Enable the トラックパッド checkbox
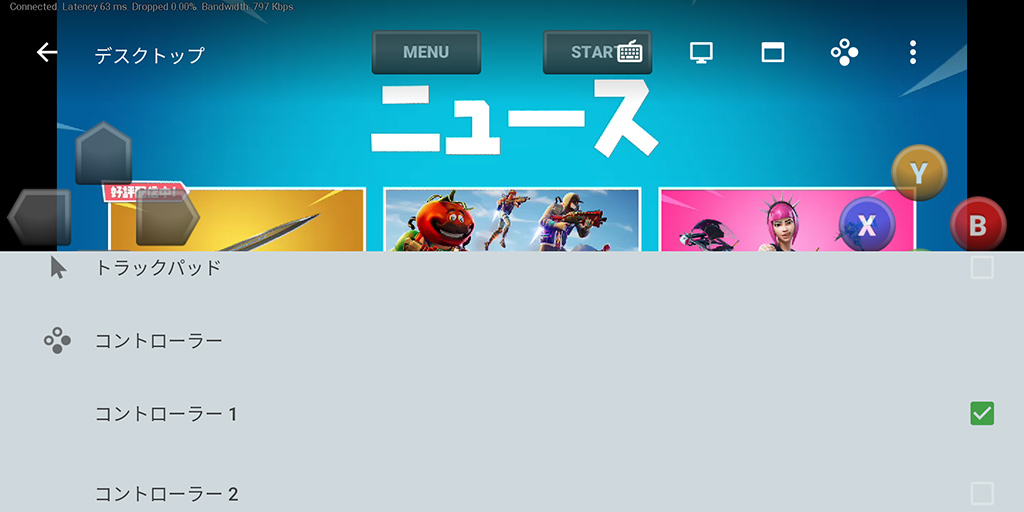1024x512 pixels. (982, 268)
